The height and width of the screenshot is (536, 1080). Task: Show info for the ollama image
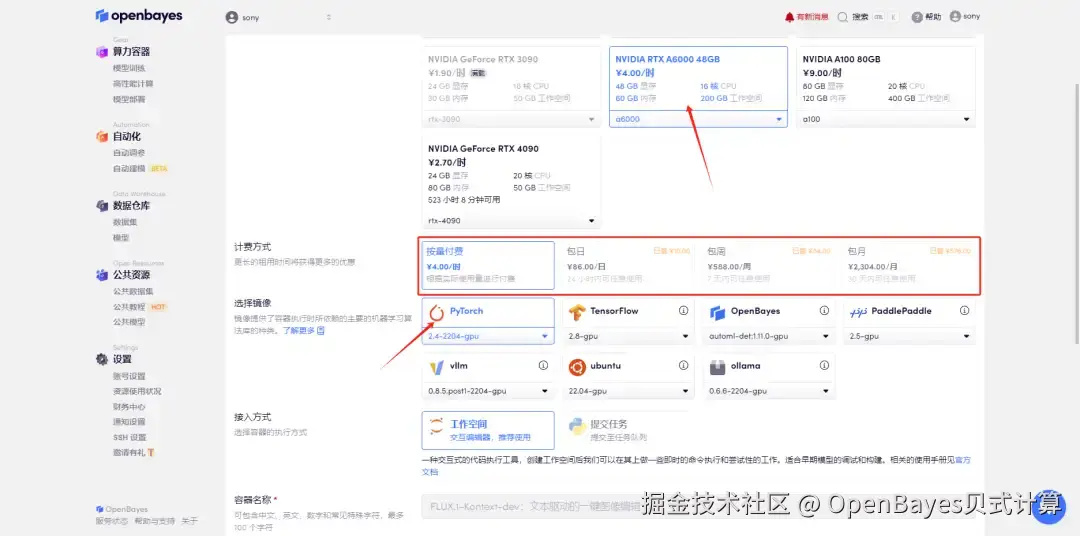[x=824, y=365]
